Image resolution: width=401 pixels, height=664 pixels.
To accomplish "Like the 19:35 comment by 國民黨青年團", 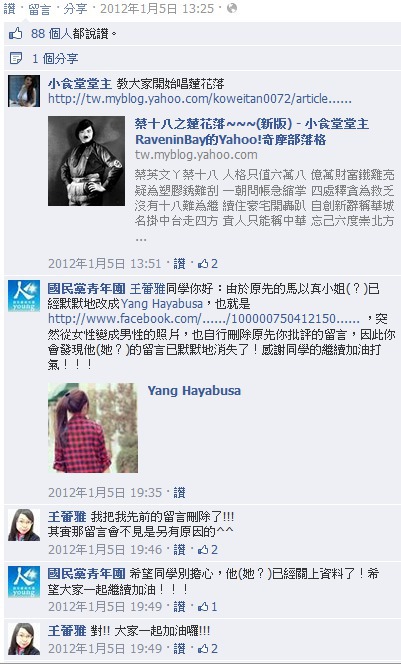I will pyautogui.click(x=179, y=492).
